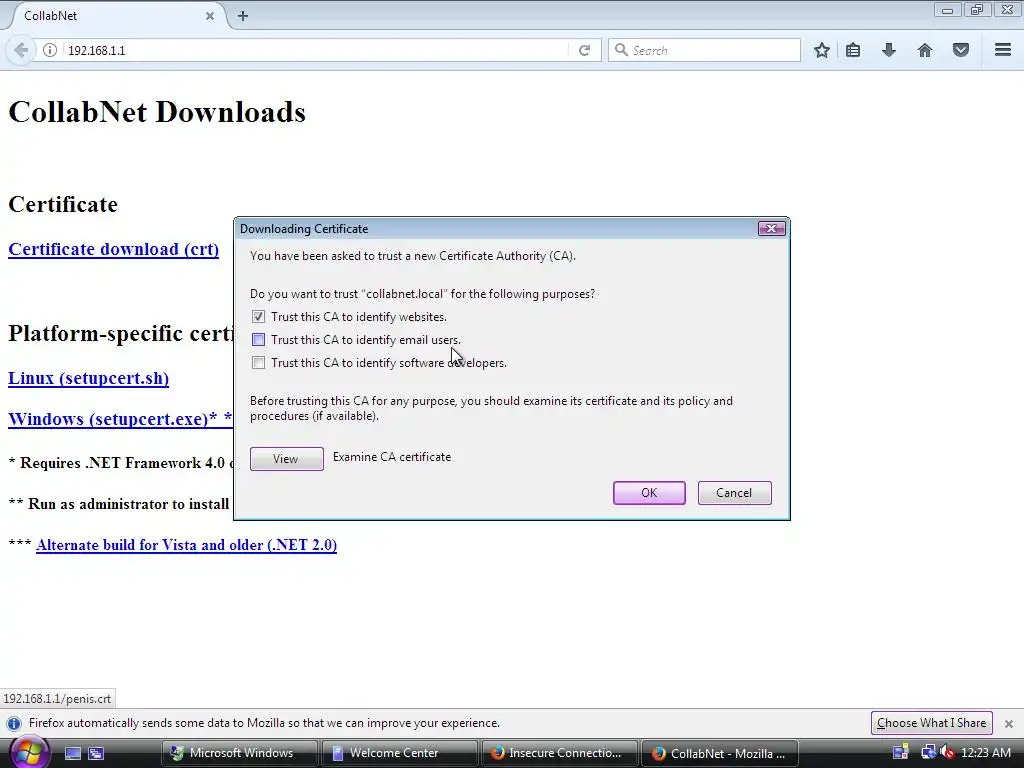Open a new tab with plus button
Image resolution: width=1024 pixels, height=768 pixels.
(x=243, y=16)
